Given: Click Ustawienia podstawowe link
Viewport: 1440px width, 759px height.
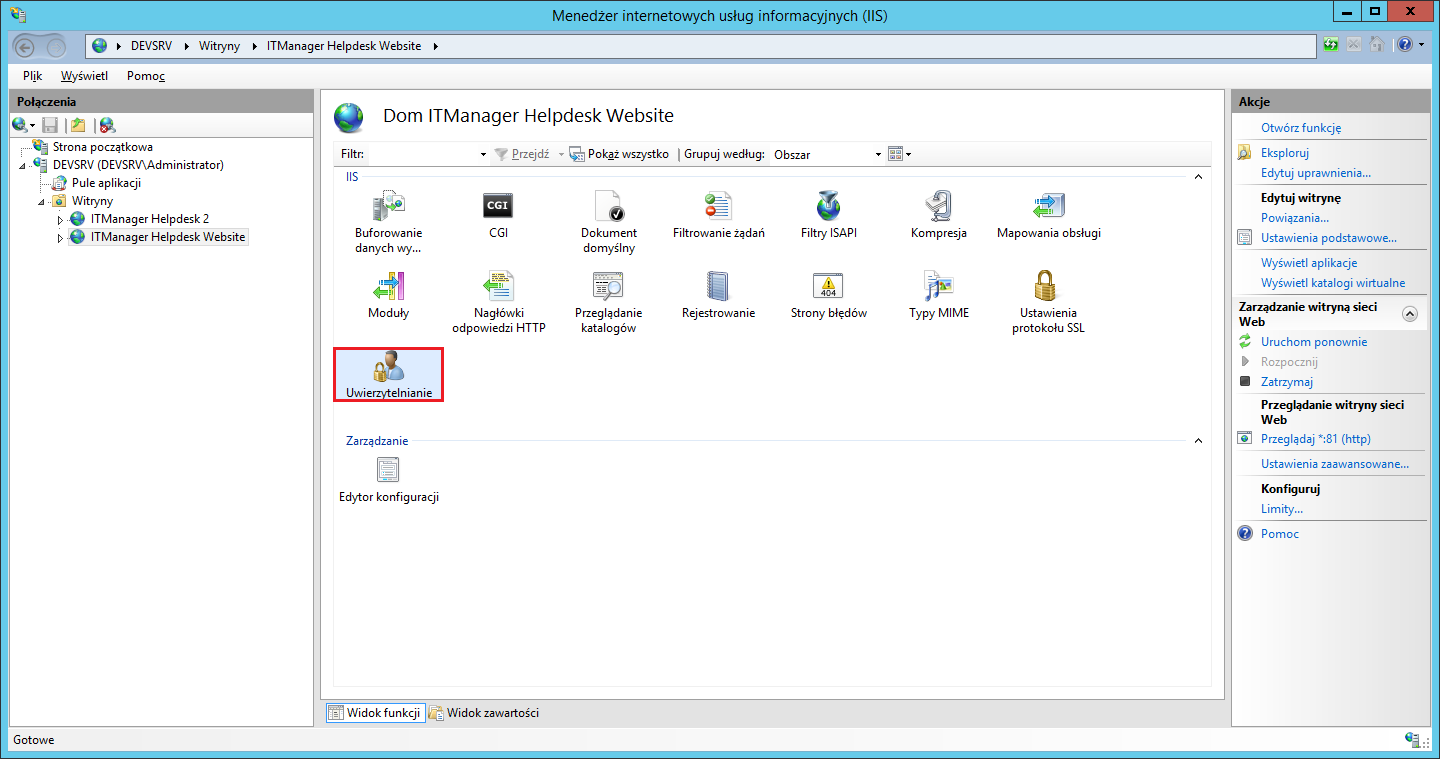Looking at the screenshot, I should click(1329, 238).
